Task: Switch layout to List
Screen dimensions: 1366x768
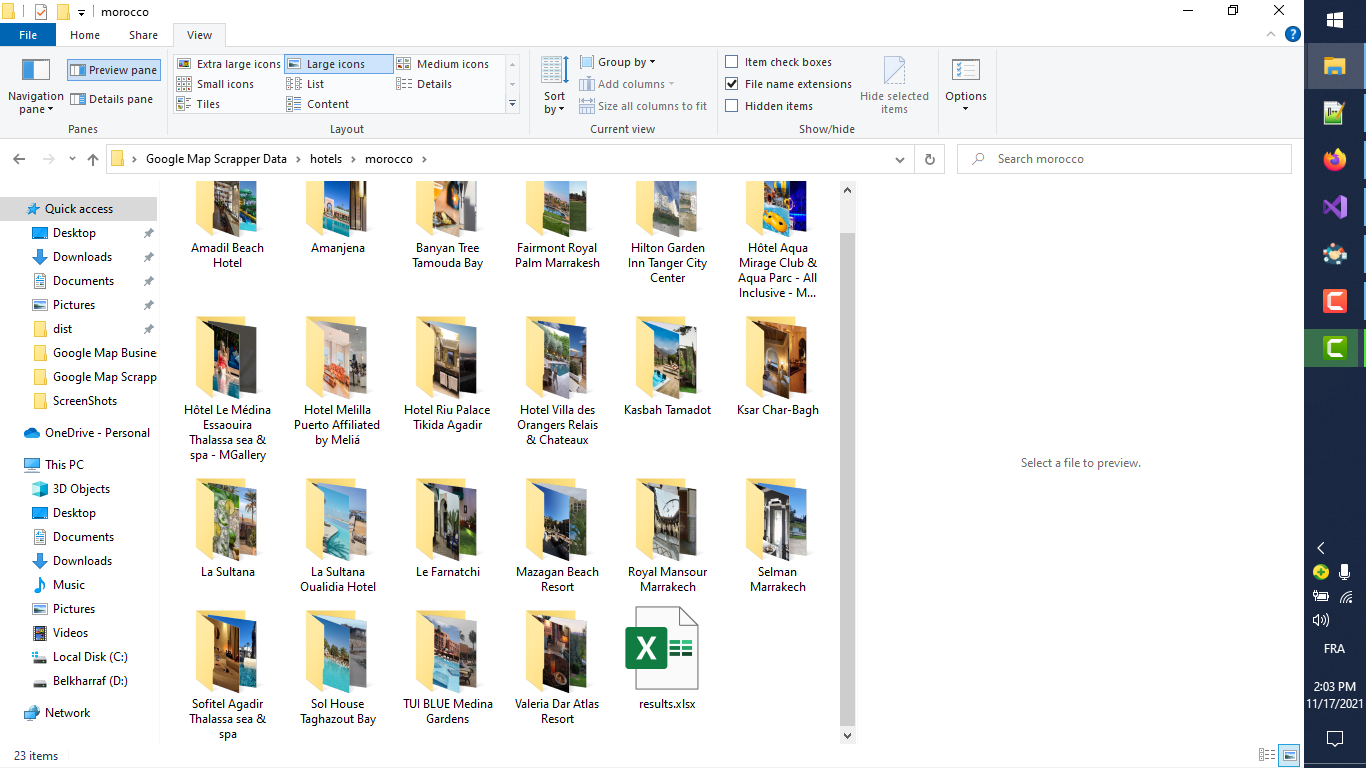Action: click(x=305, y=84)
